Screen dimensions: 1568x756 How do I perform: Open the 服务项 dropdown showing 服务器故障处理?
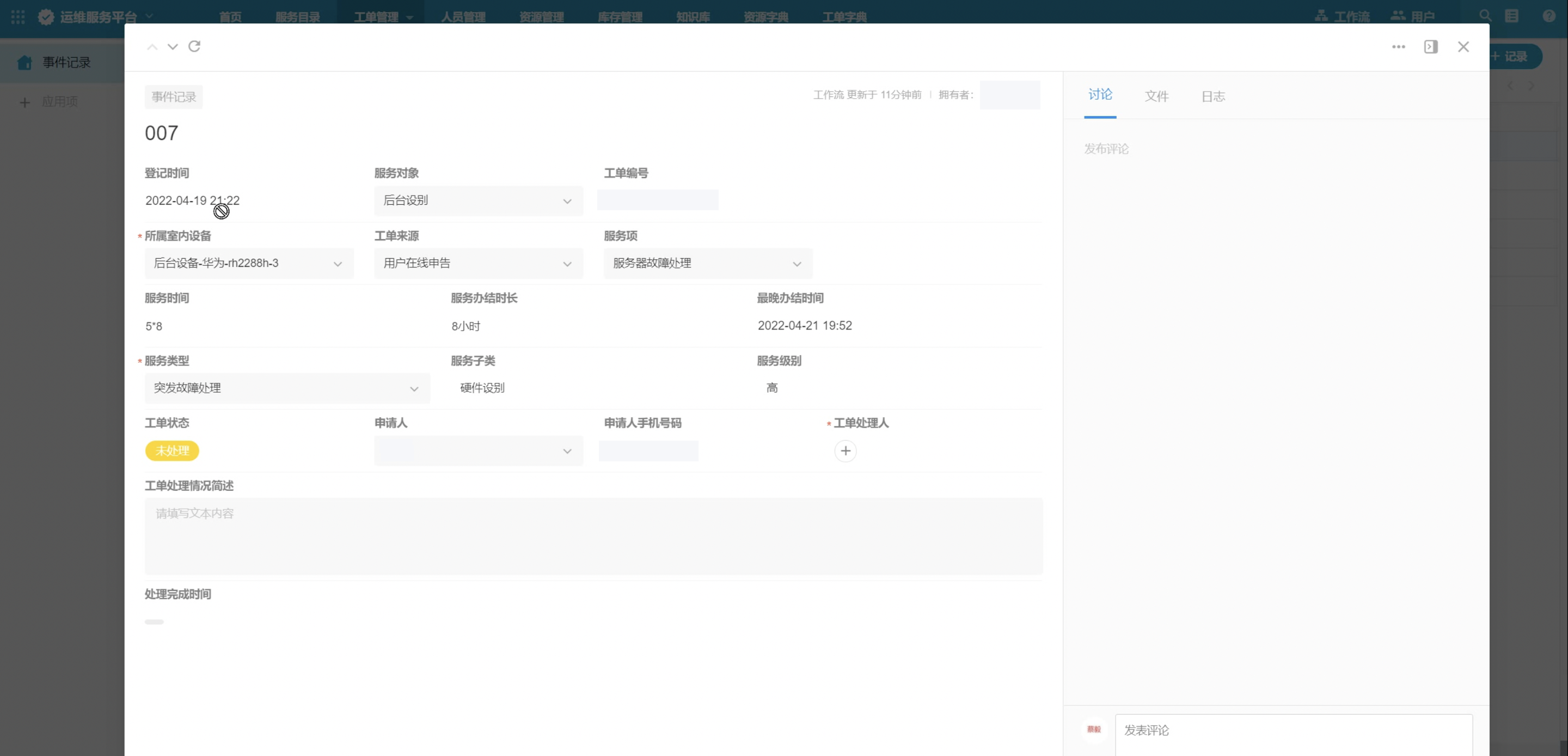pos(708,263)
